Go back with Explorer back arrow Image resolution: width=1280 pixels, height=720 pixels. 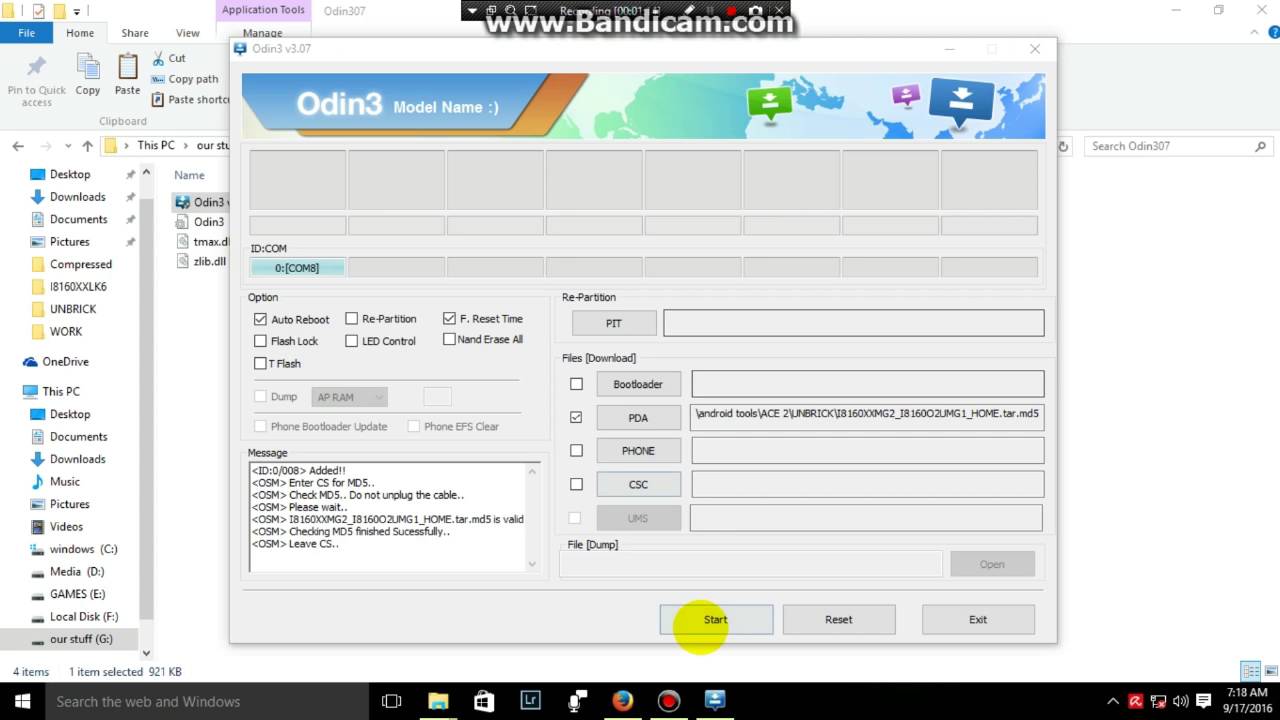18,146
